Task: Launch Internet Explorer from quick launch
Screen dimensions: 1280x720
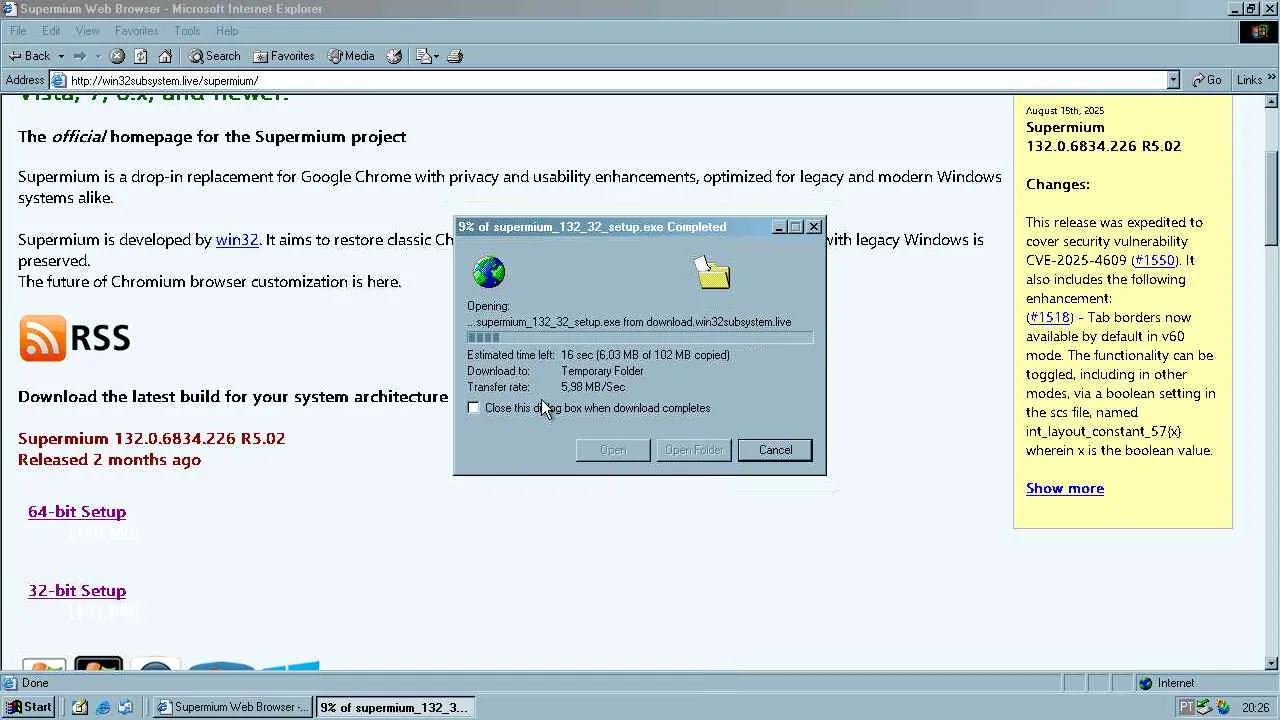Action: [103, 707]
